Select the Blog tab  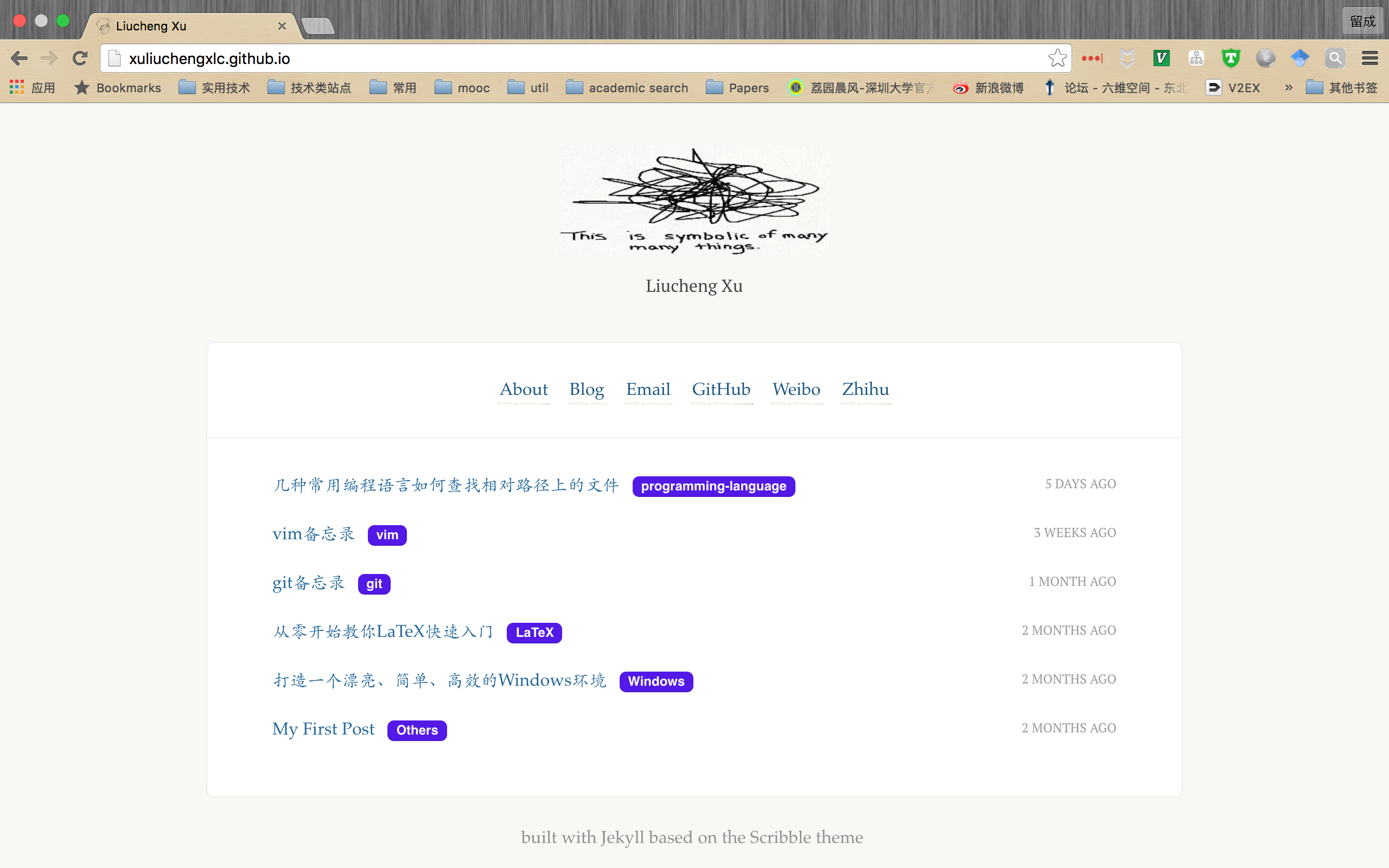pos(586,388)
